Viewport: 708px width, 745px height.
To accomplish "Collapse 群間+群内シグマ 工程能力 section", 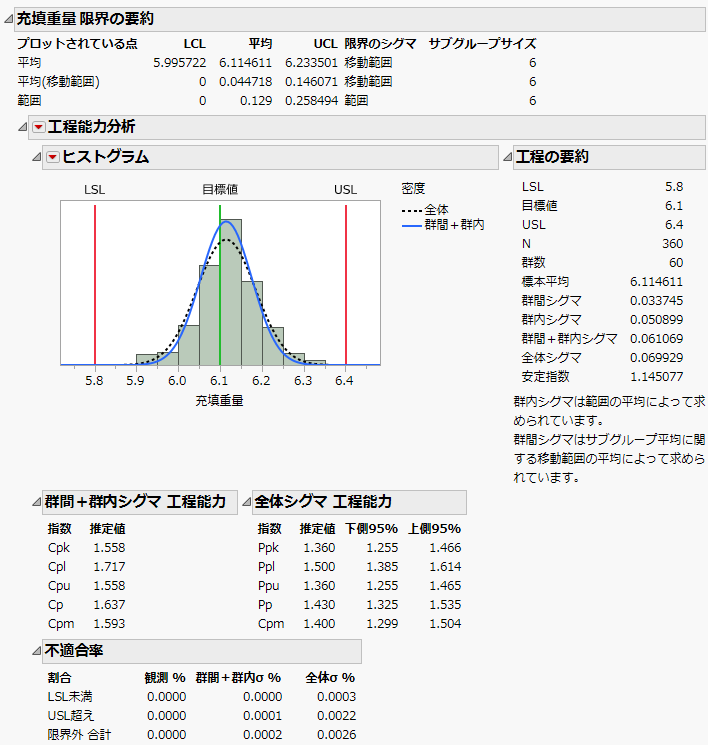I will (36, 502).
